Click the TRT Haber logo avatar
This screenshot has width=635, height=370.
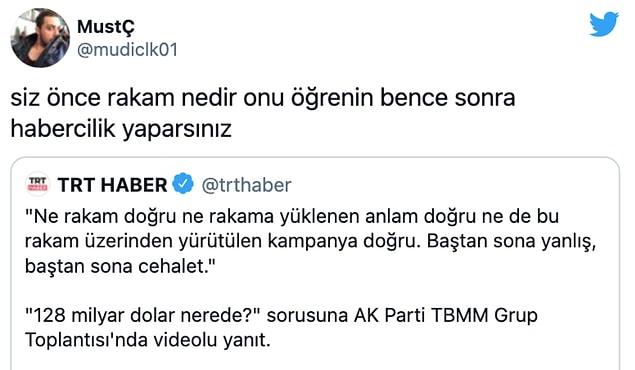coord(38,185)
